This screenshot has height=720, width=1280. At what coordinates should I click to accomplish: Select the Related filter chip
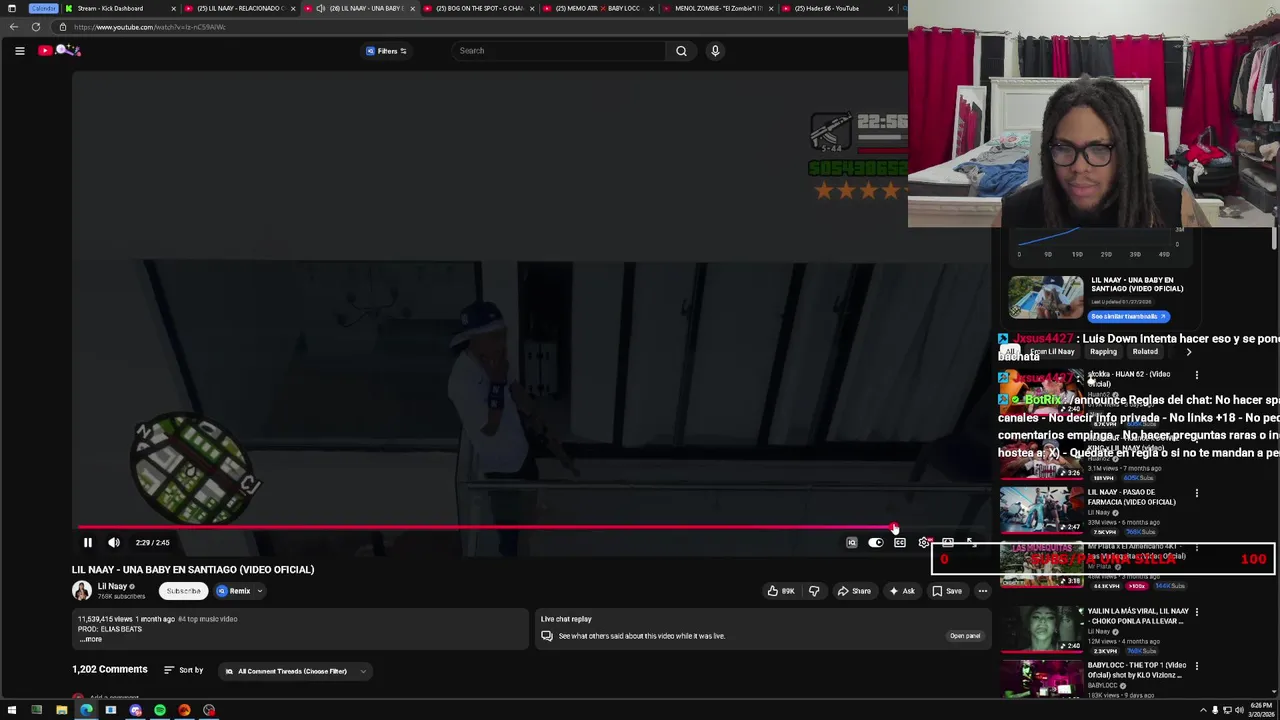coord(1145,352)
